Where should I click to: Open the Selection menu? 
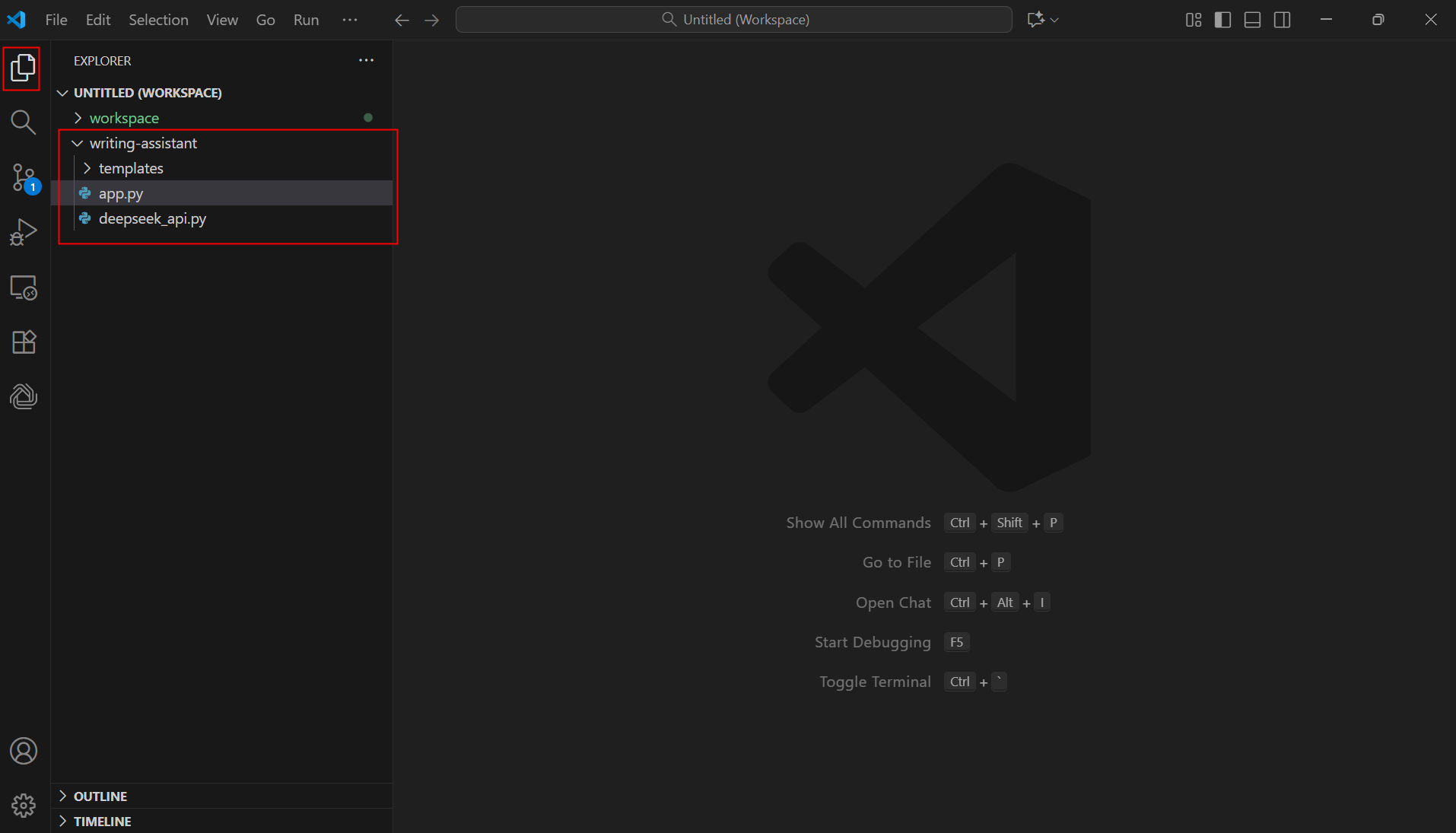pyautogui.click(x=158, y=20)
